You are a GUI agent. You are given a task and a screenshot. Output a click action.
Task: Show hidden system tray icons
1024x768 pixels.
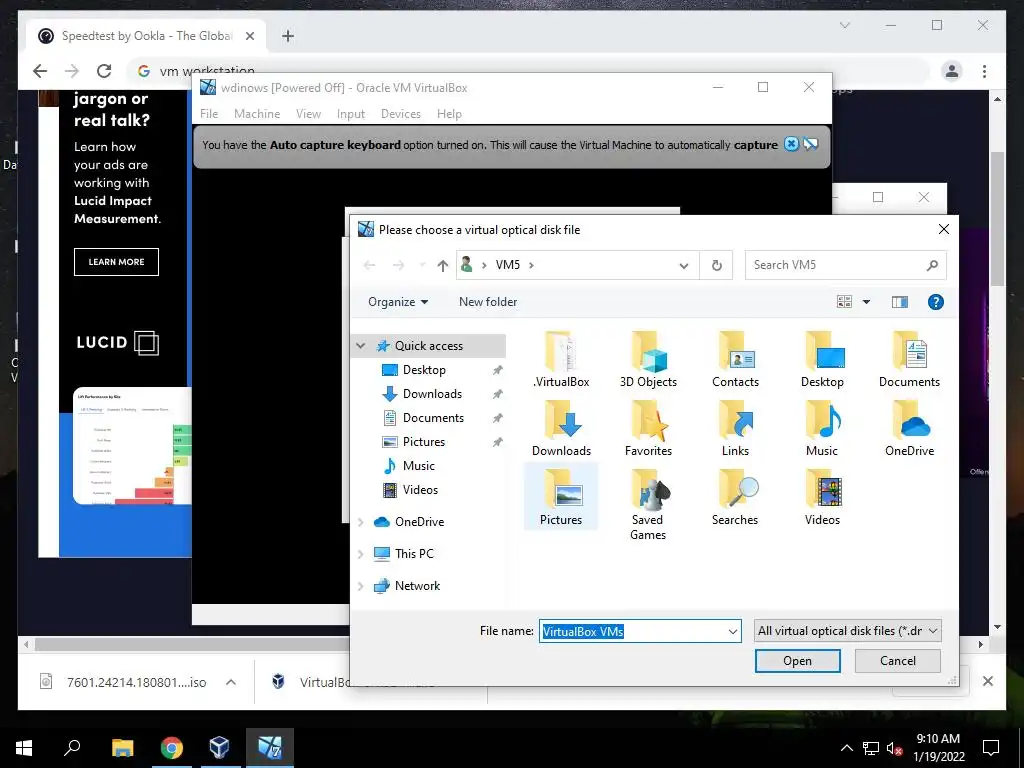point(846,748)
